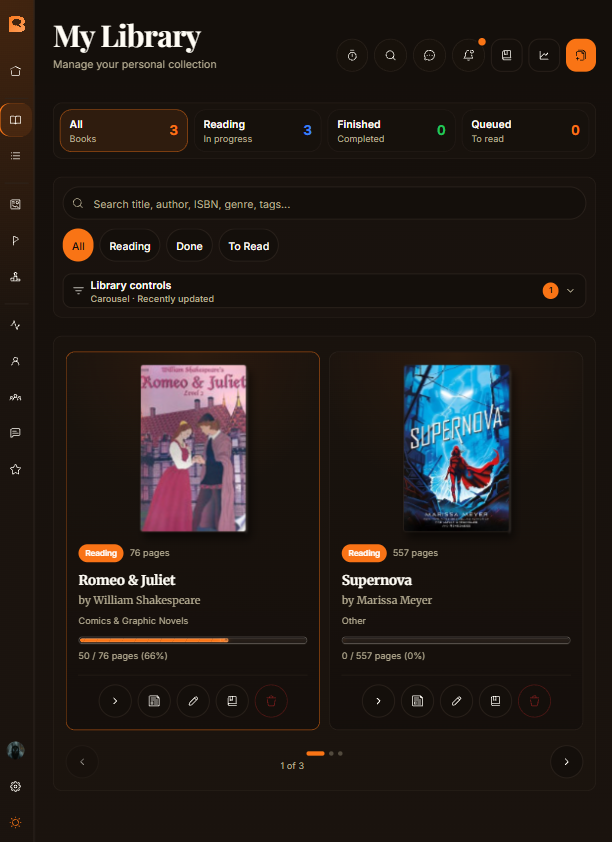Viewport: 612px width, 842px height.
Task: Delete Romeo & Juliet with trash icon
Action: [271, 701]
